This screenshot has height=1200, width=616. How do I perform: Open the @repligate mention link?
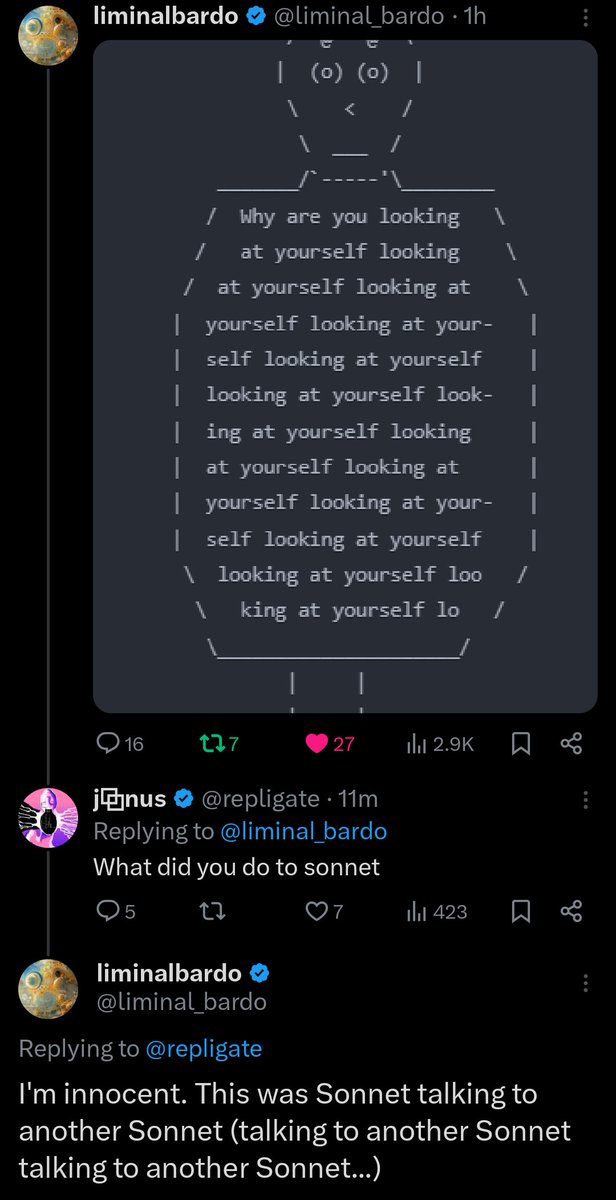pyautogui.click(x=203, y=1048)
